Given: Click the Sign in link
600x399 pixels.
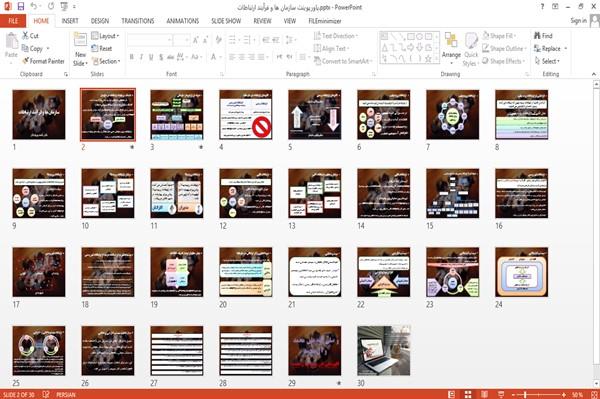Looking at the screenshot, I should point(578,21).
